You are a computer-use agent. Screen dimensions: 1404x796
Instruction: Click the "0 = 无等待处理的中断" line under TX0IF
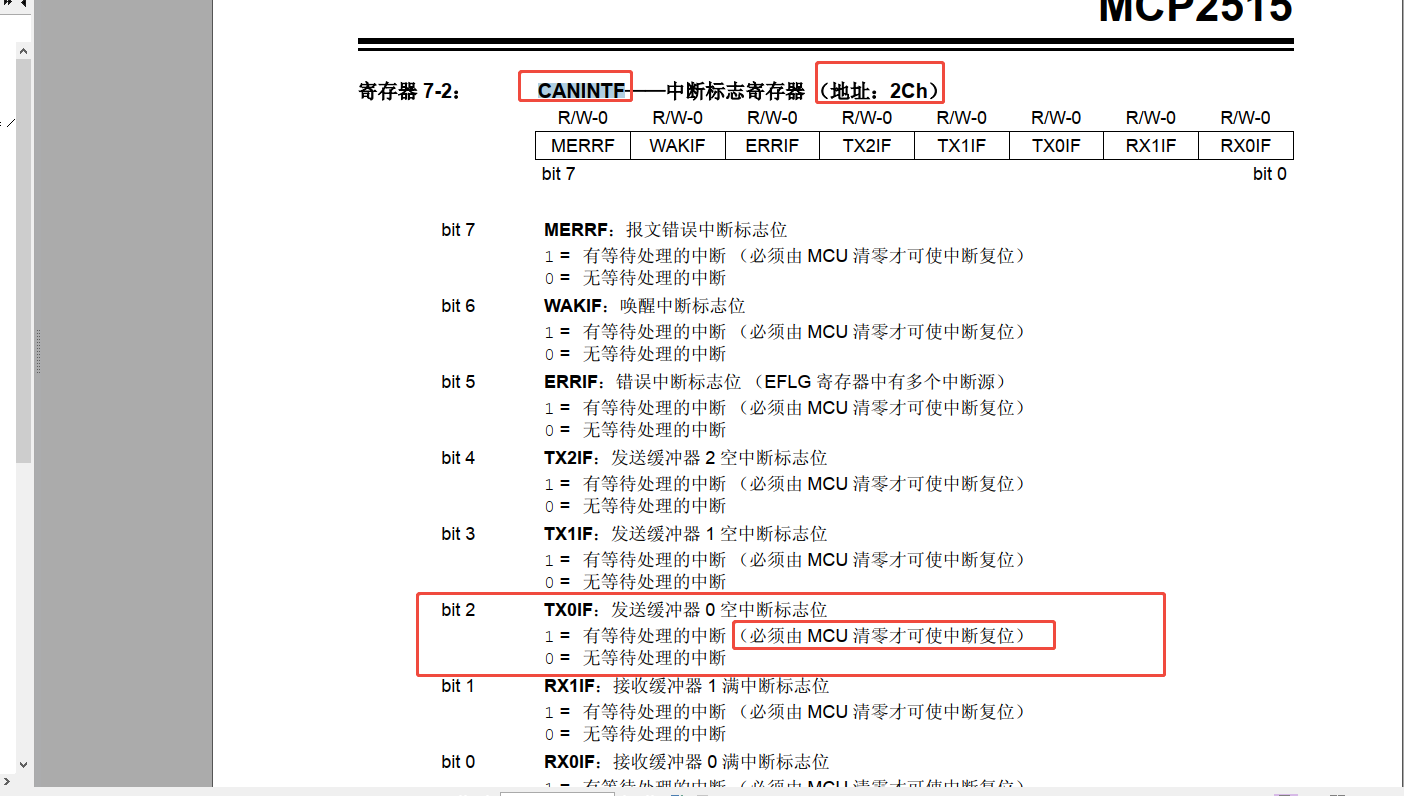[x=635, y=658]
